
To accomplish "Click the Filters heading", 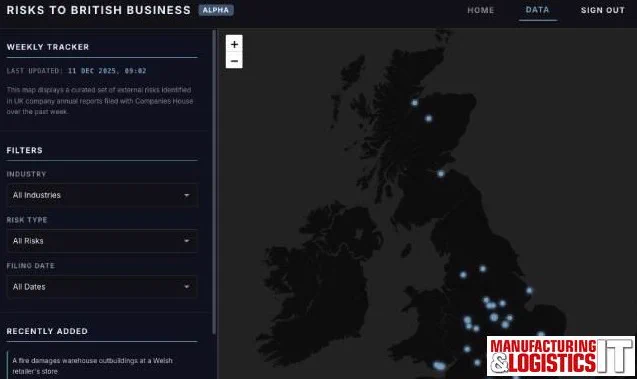I will 24,150.
